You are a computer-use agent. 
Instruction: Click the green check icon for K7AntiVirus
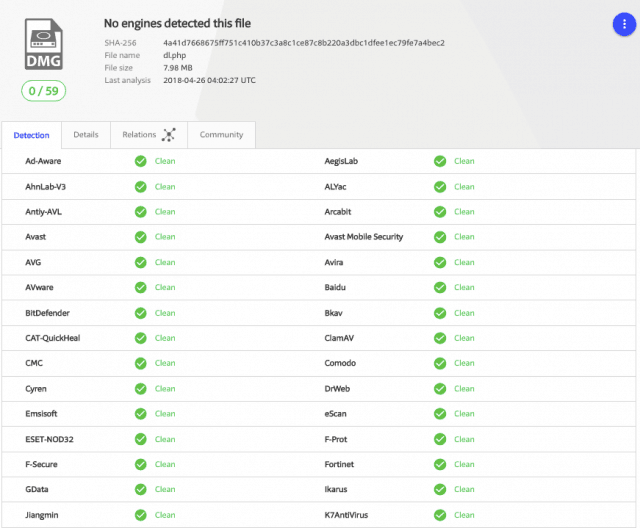point(440,515)
